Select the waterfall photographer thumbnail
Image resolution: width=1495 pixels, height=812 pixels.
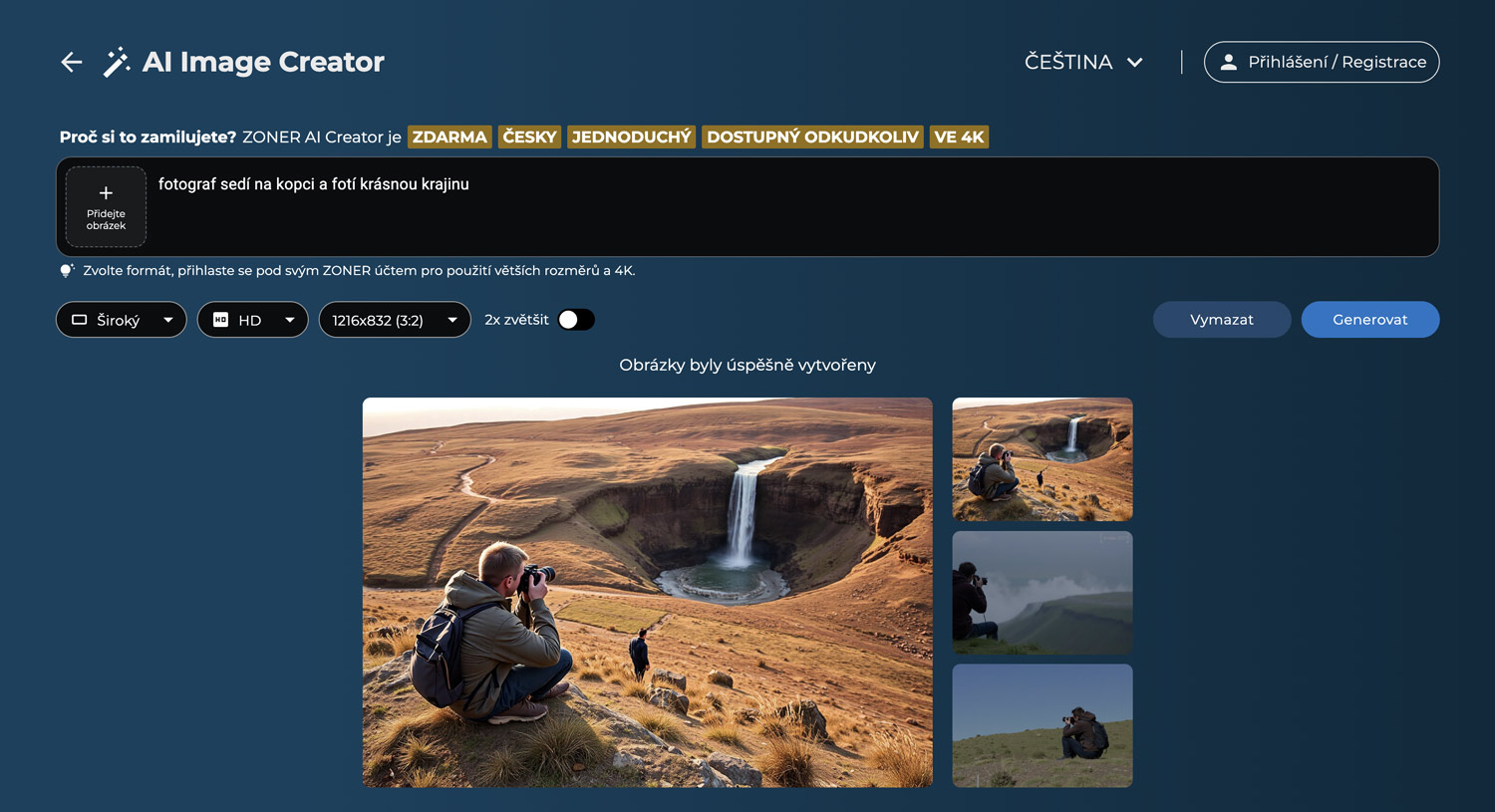pyautogui.click(x=1042, y=459)
